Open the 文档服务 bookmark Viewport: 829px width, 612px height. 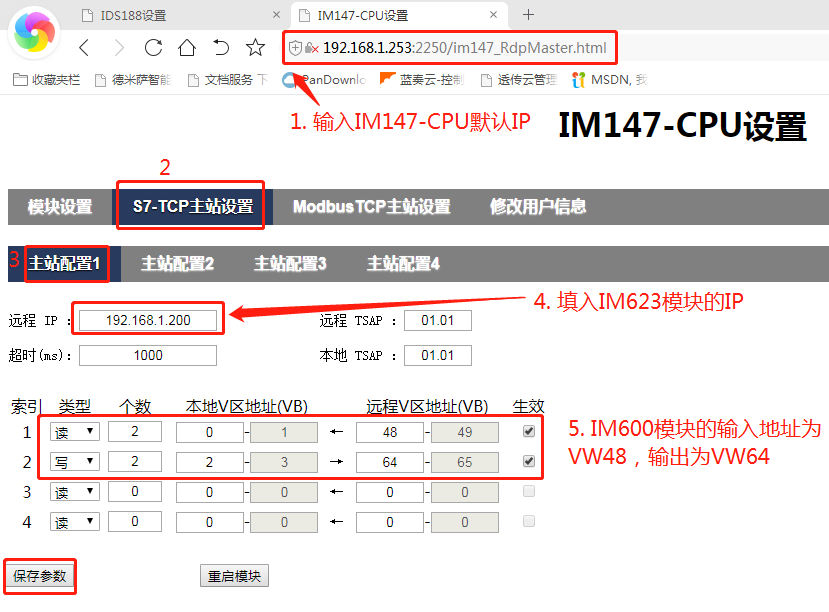coord(228,80)
